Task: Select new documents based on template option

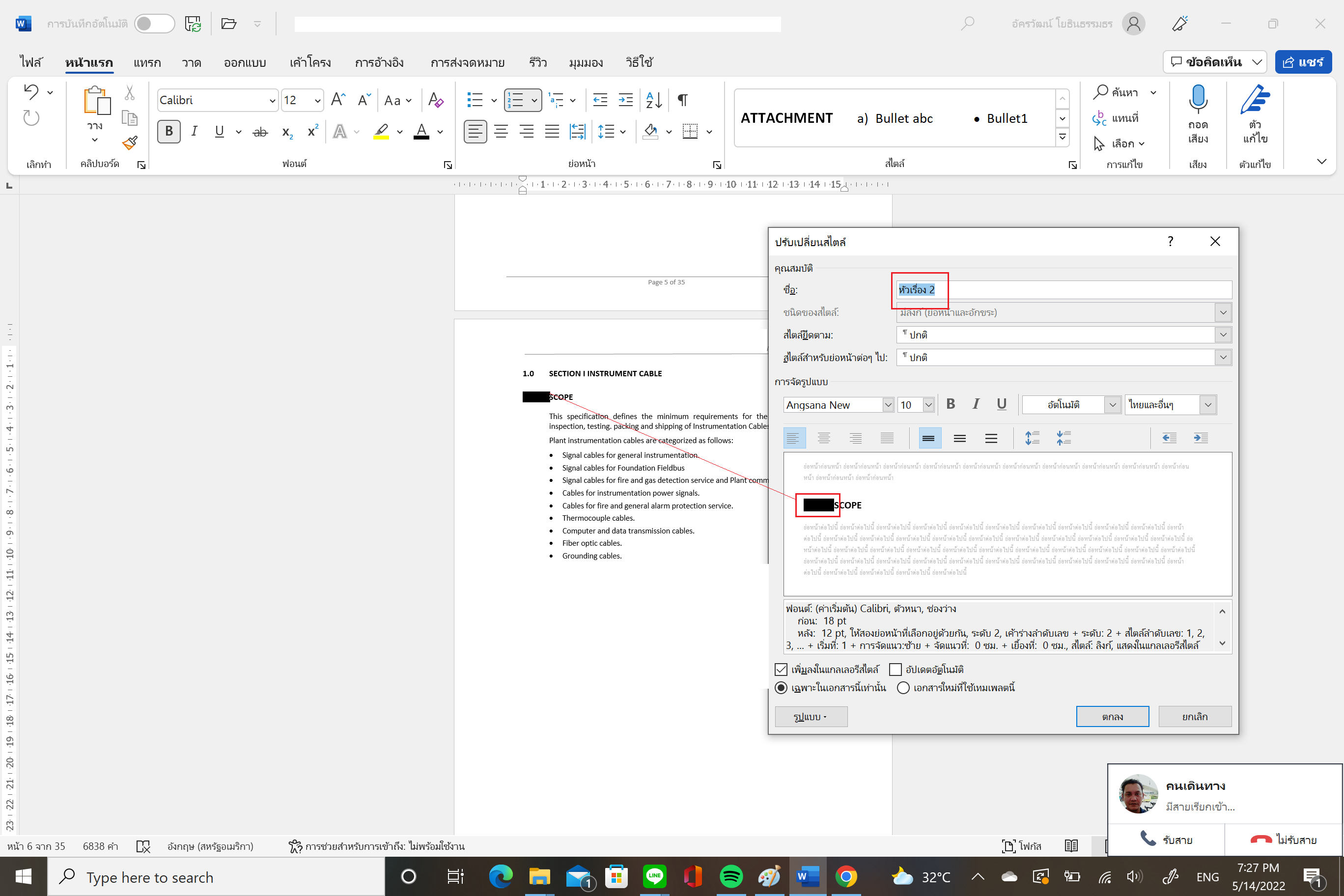Action: click(903, 687)
